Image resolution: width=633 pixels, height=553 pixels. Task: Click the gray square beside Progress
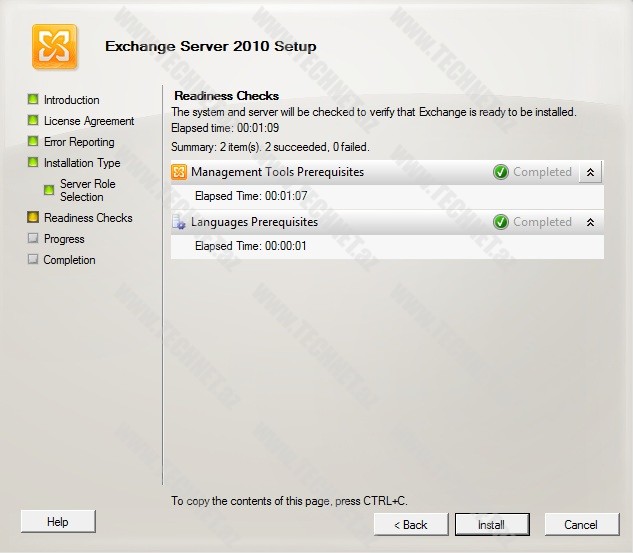click(x=33, y=238)
